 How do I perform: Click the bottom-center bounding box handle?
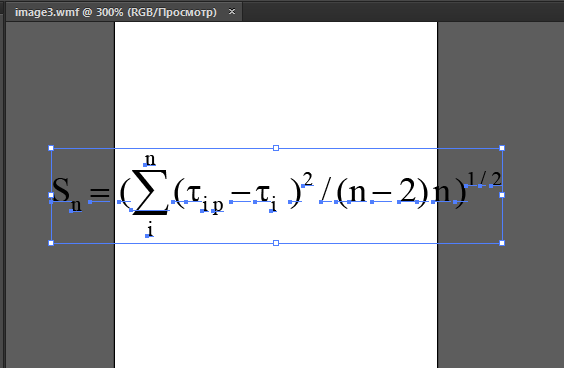pyautogui.click(x=276, y=243)
